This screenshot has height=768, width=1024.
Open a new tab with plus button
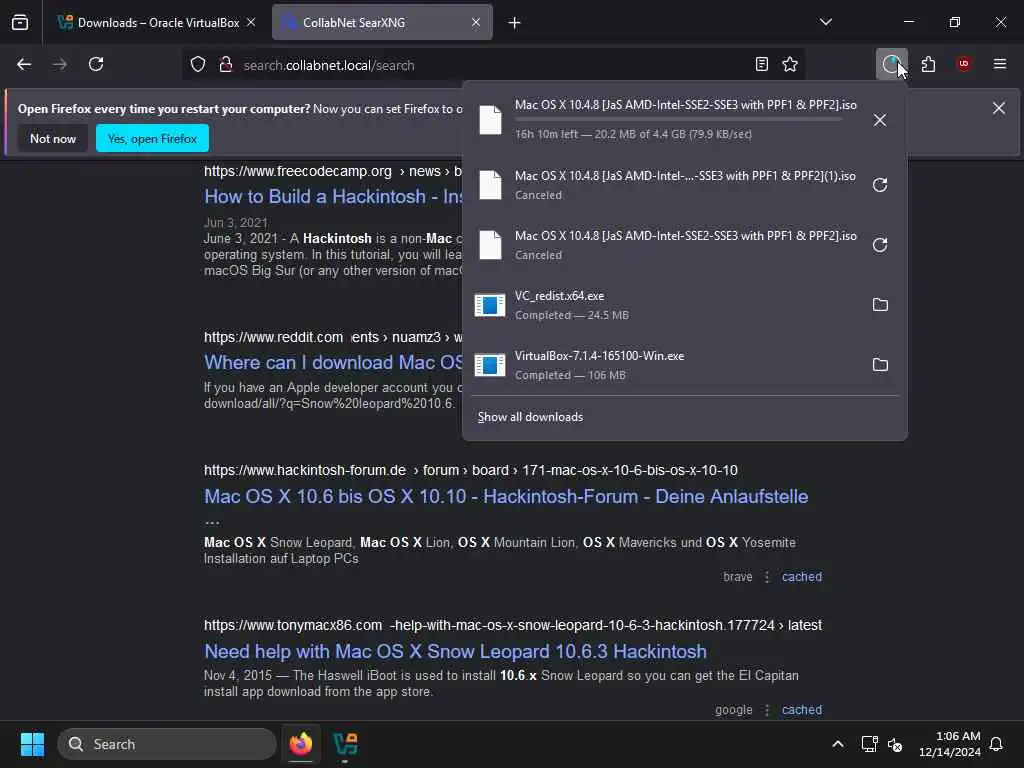[515, 23]
